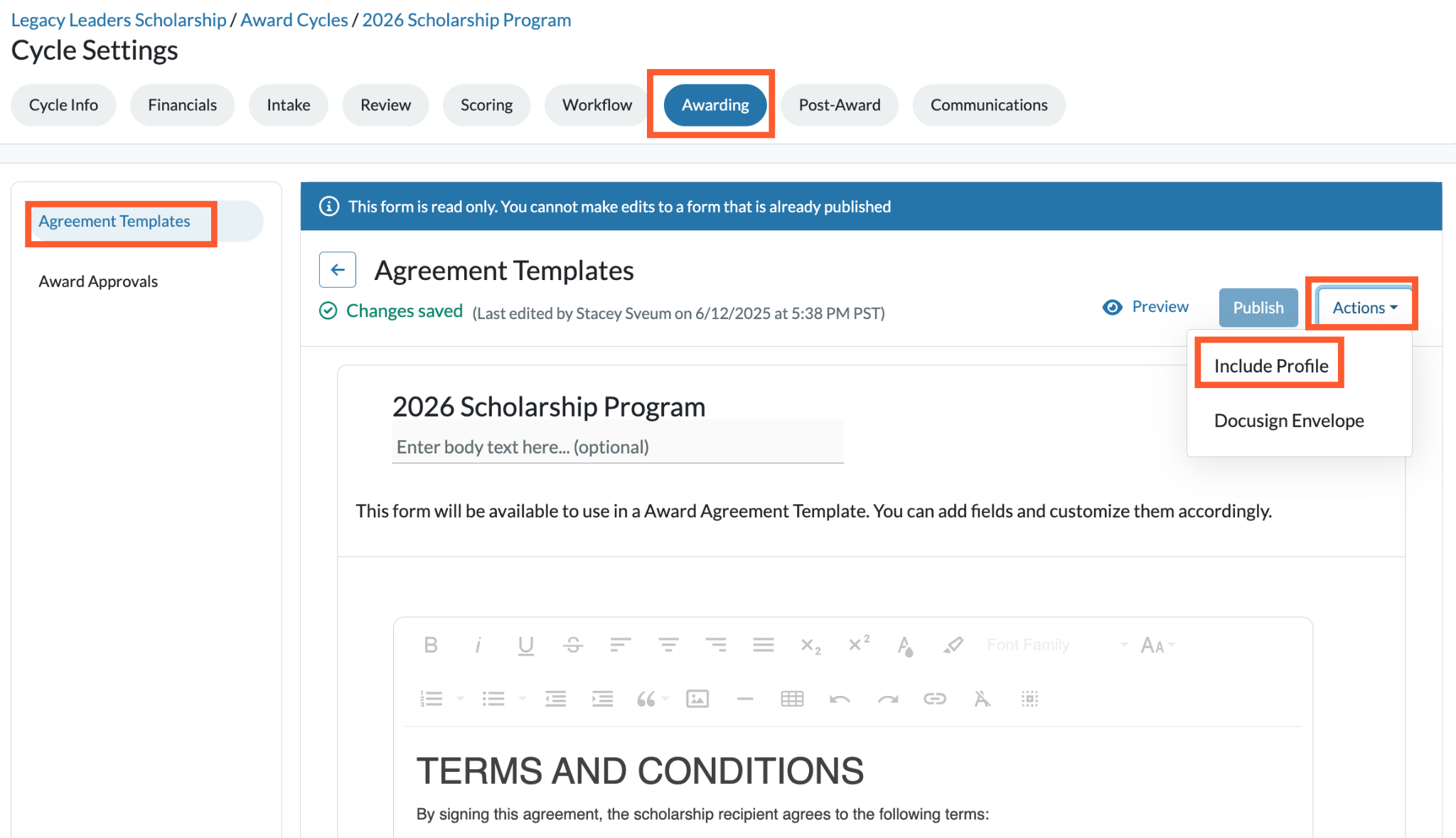Go back using the left arrow button

338,269
